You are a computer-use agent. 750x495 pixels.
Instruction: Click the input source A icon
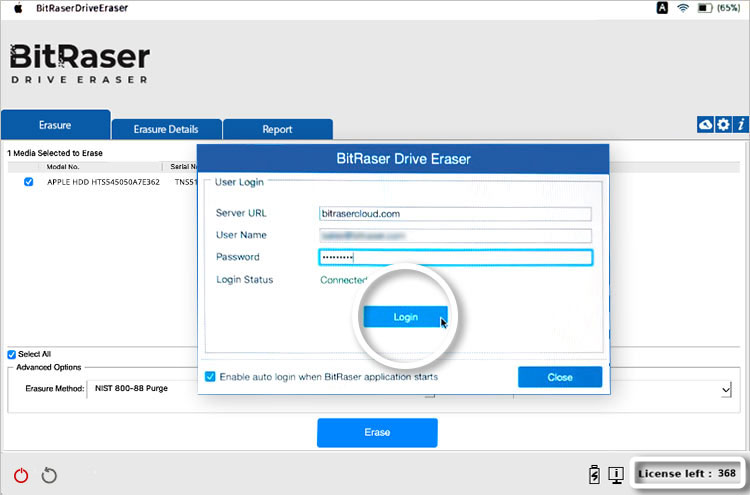click(662, 8)
